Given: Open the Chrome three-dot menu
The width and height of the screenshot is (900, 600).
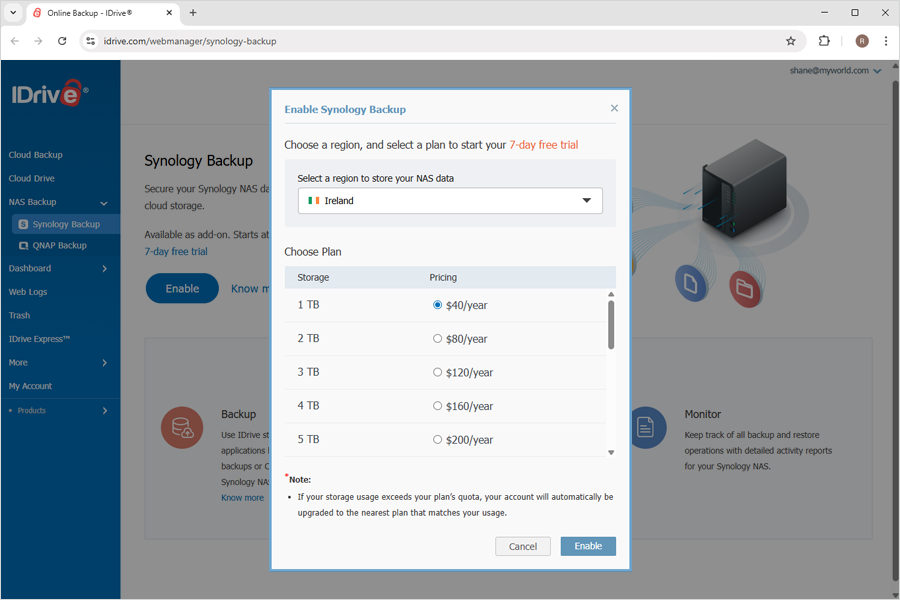Looking at the screenshot, I should pos(886,41).
